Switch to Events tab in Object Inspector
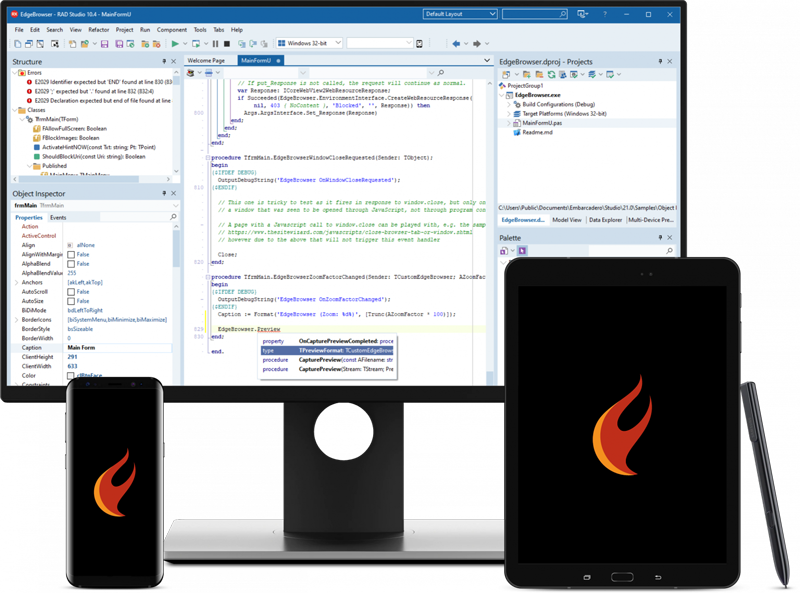This screenshot has width=800, height=593. [x=58, y=217]
